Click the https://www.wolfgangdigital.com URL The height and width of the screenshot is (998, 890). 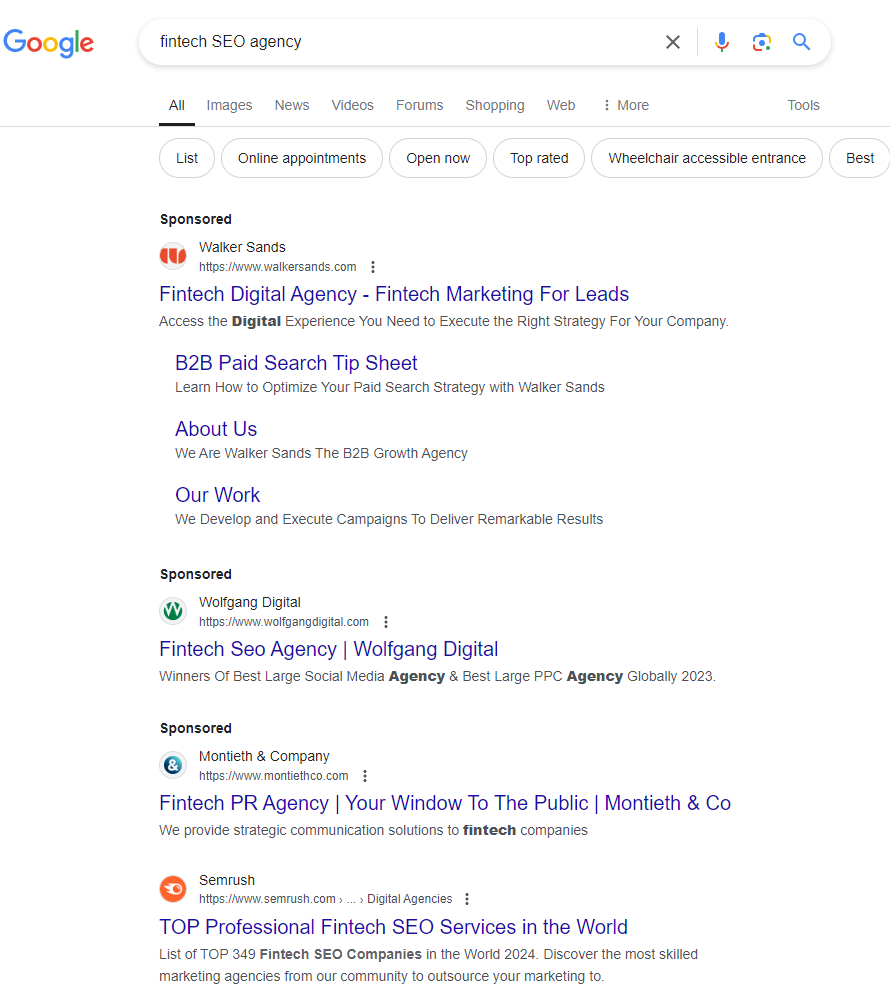284,622
